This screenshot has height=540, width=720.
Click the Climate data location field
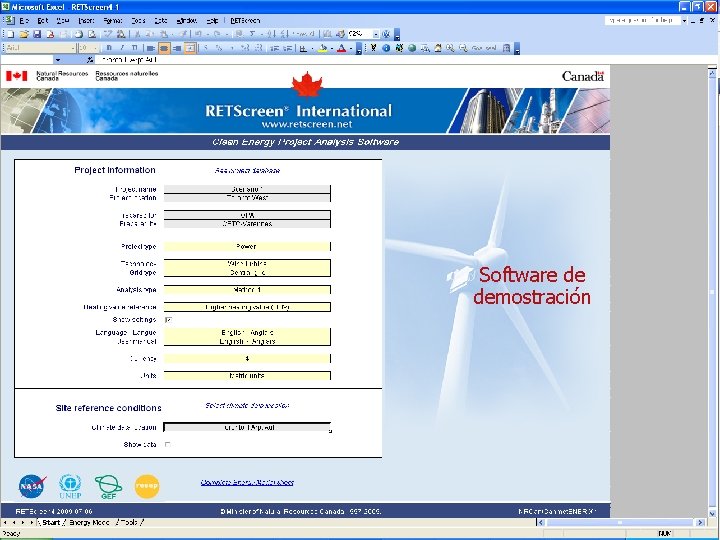(x=247, y=428)
